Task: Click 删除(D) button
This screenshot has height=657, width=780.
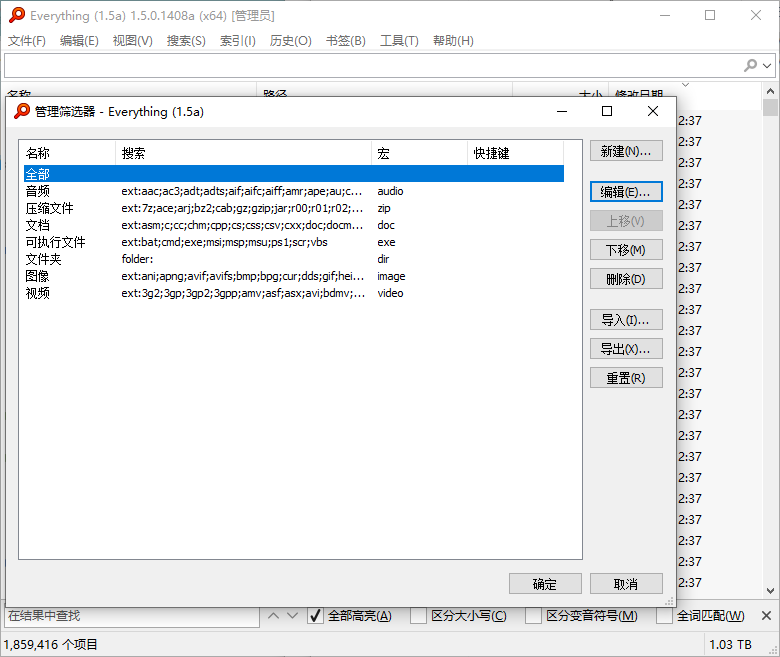Action: tap(626, 279)
